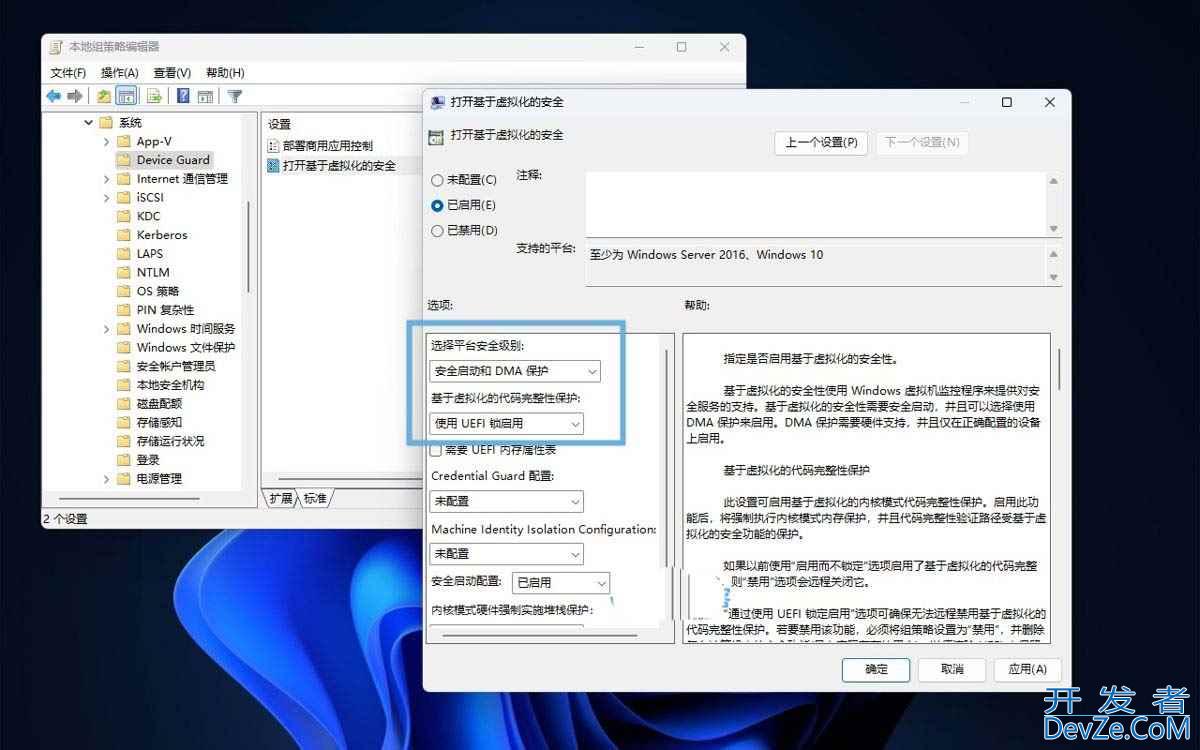Screen dimensions: 1200x750
Task: Click the 设置 column header in the list
Action: [x=280, y=124]
